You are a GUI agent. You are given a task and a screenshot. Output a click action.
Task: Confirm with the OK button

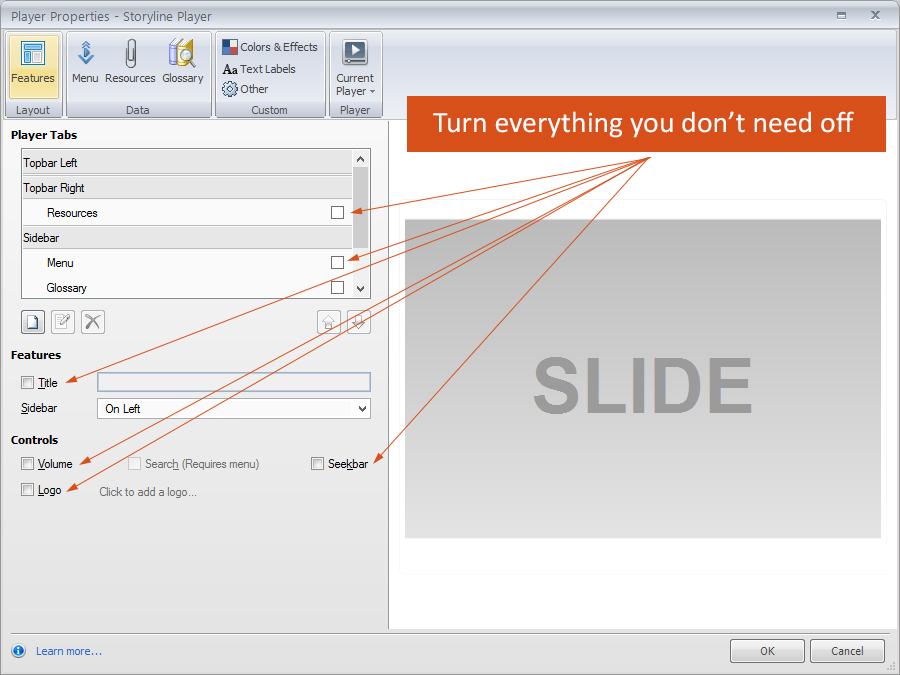(767, 651)
